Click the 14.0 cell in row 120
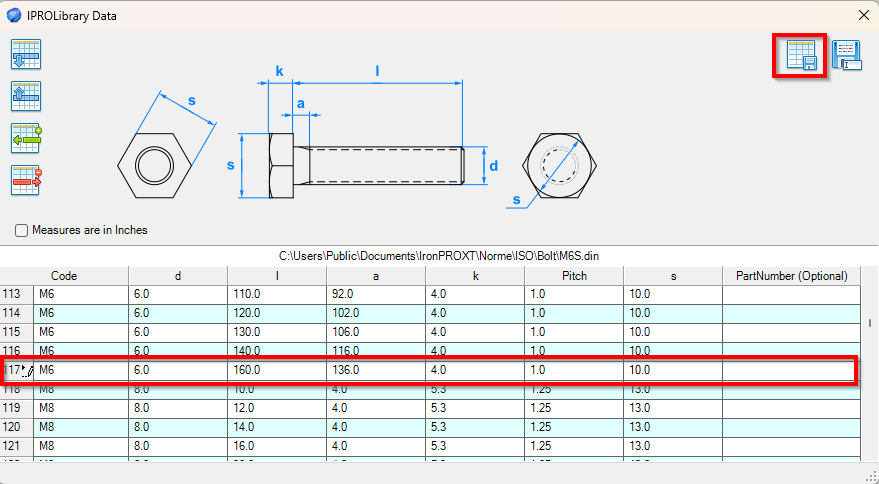 click(x=277, y=427)
